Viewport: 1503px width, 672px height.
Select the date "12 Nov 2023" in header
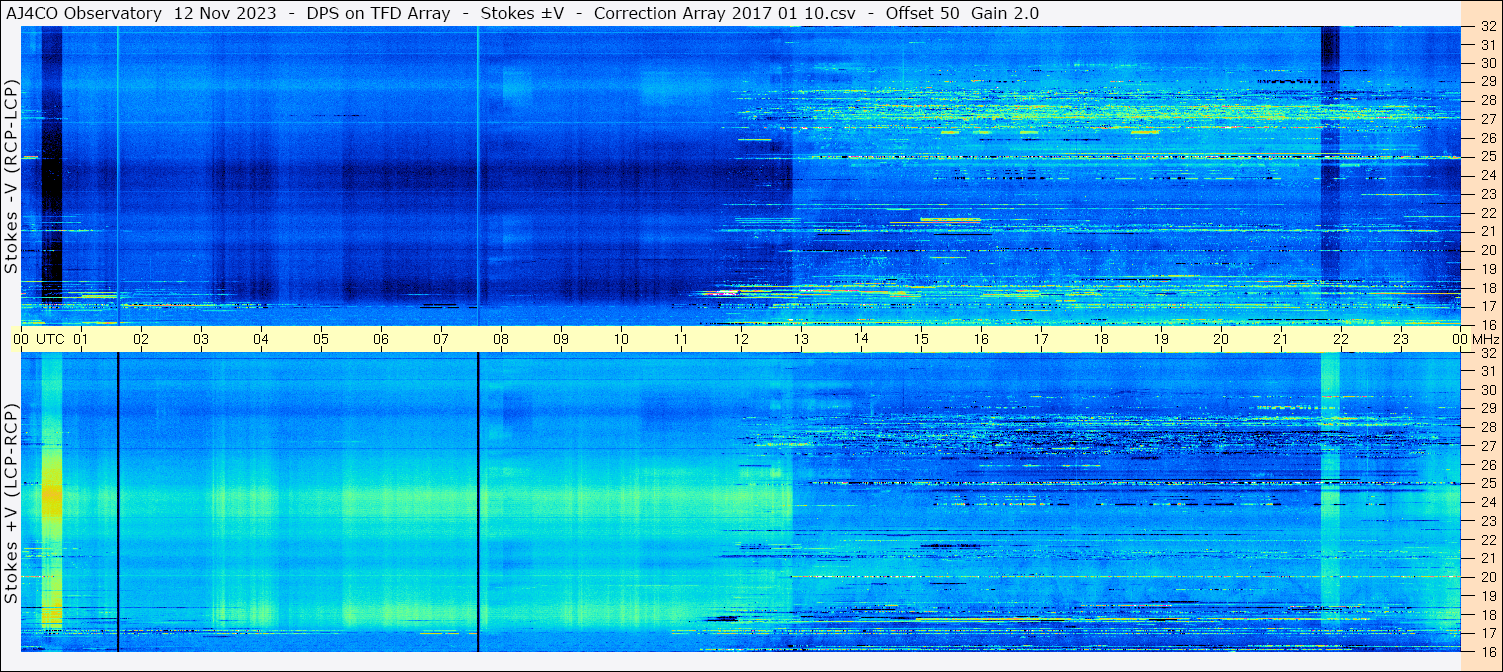pos(227,13)
